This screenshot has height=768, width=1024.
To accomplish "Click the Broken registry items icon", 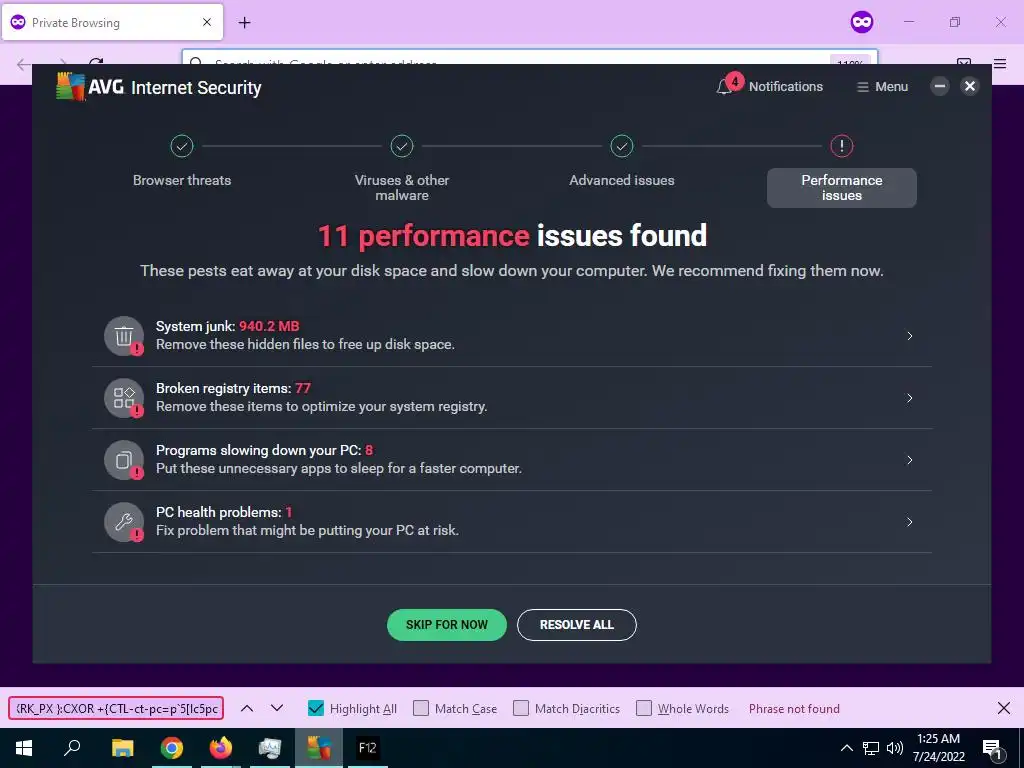I will pyautogui.click(x=124, y=398).
